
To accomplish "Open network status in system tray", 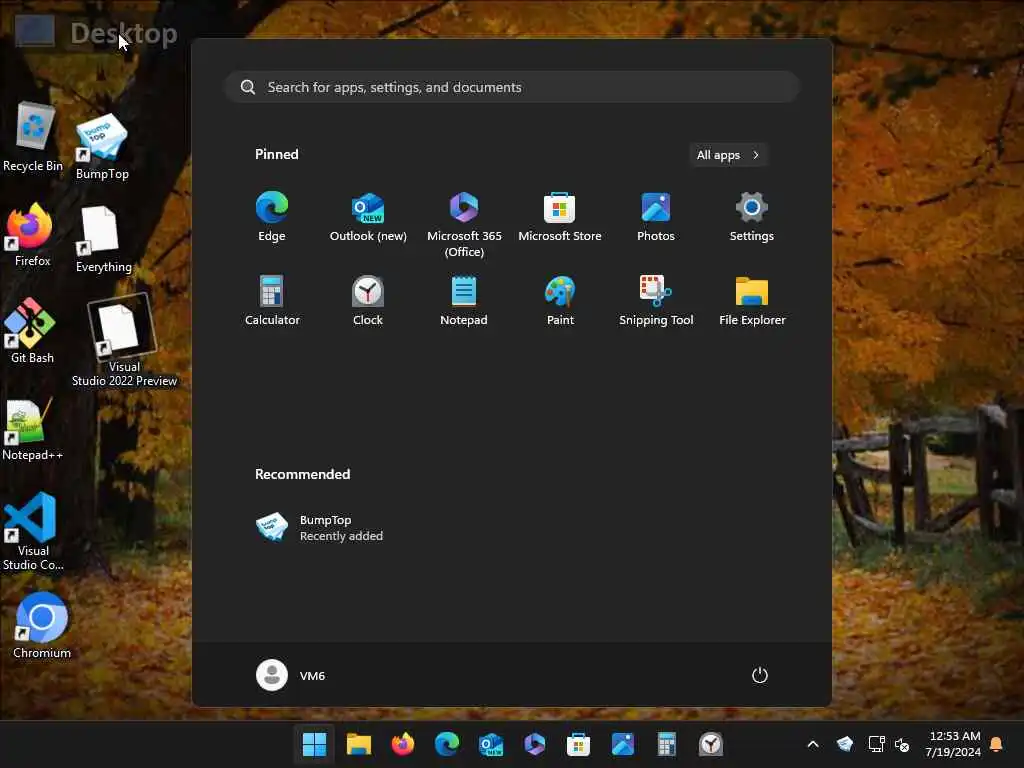I will click(x=876, y=744).
